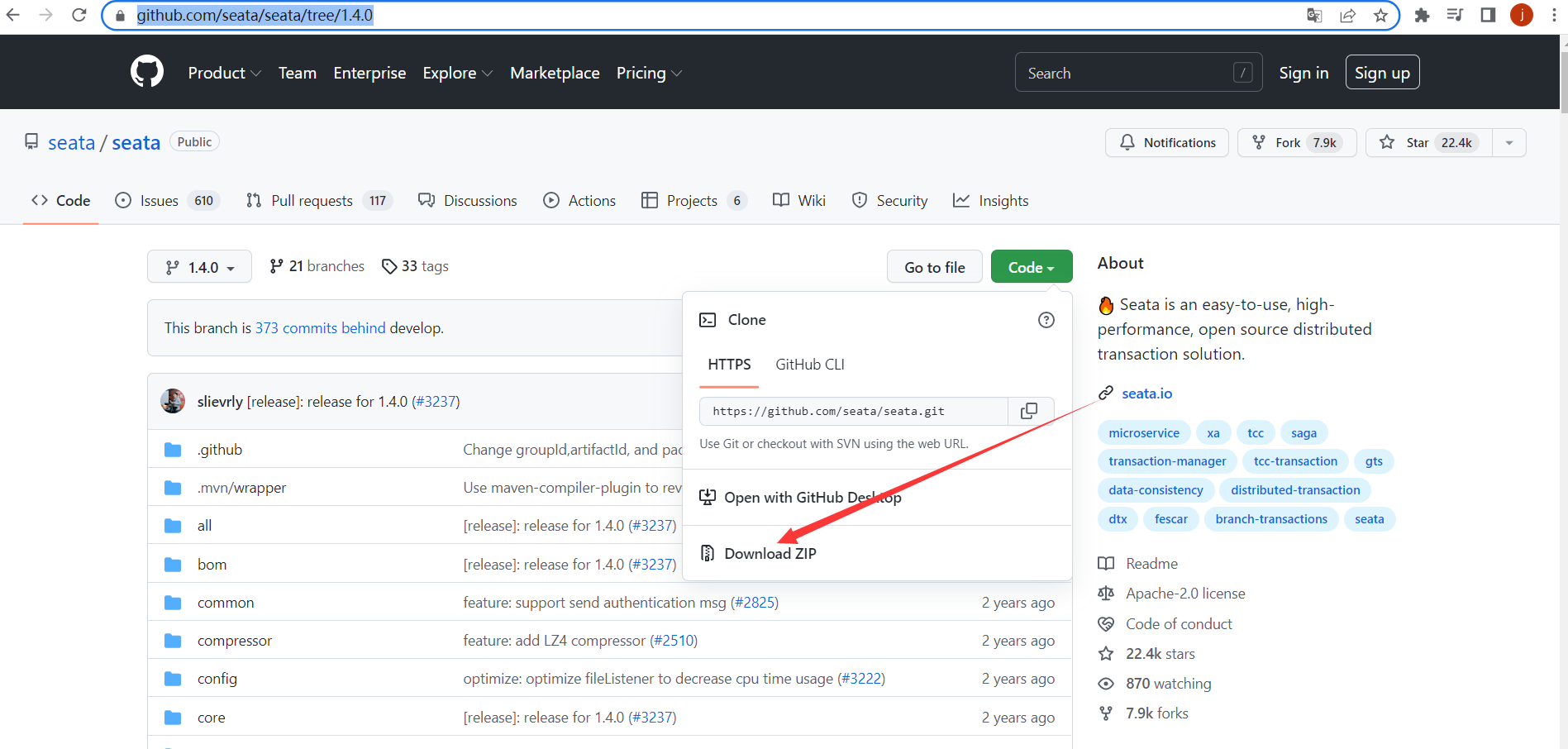Switch to the Actions tab
The image size is (1568, 749).
579,200
